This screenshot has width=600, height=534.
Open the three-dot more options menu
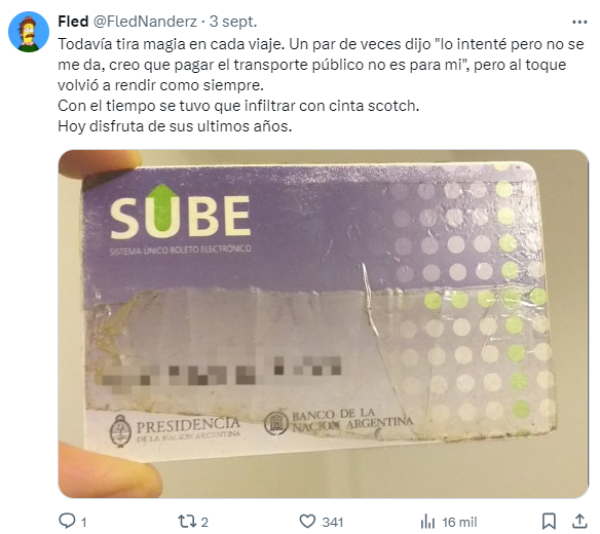click(579, 22)
